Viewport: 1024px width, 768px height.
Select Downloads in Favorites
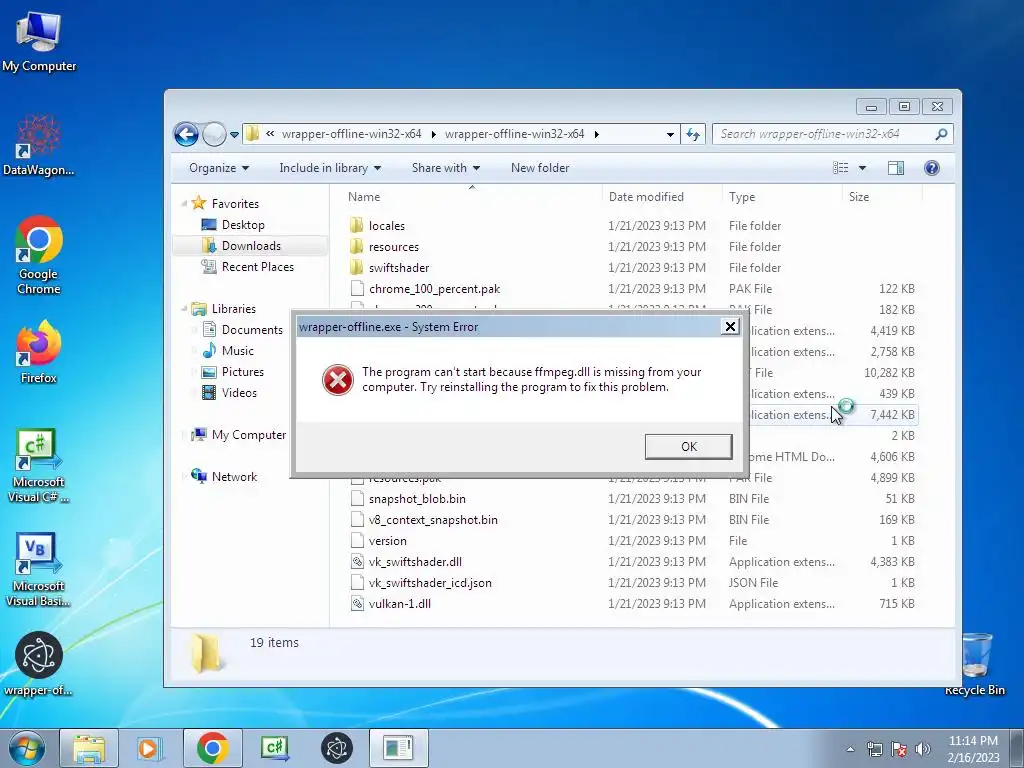[x=251, y=246]
